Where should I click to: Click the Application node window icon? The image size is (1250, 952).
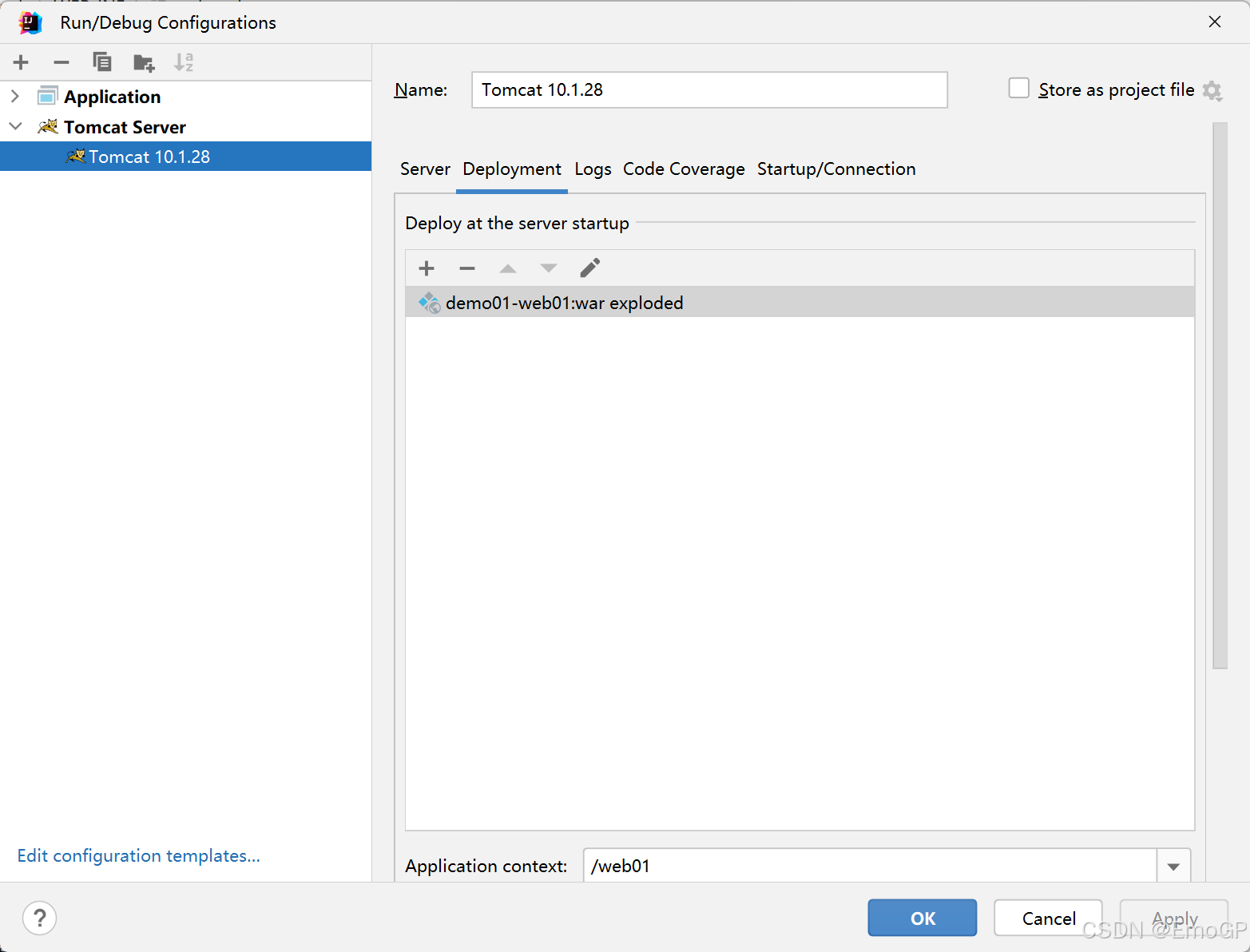(x=48, y=96)
